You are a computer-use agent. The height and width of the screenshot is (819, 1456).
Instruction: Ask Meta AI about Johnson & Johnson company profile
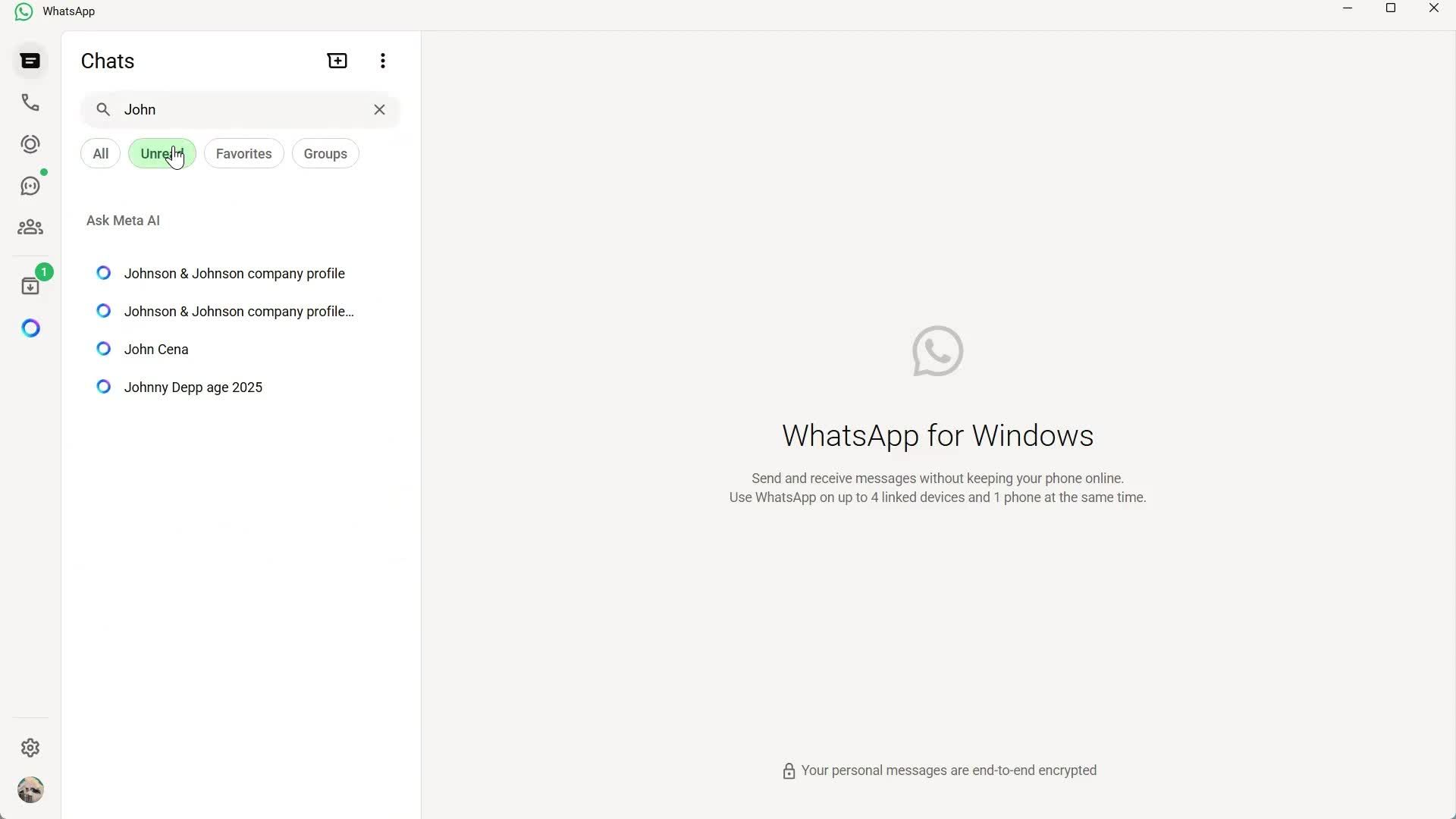coord(234,273)
